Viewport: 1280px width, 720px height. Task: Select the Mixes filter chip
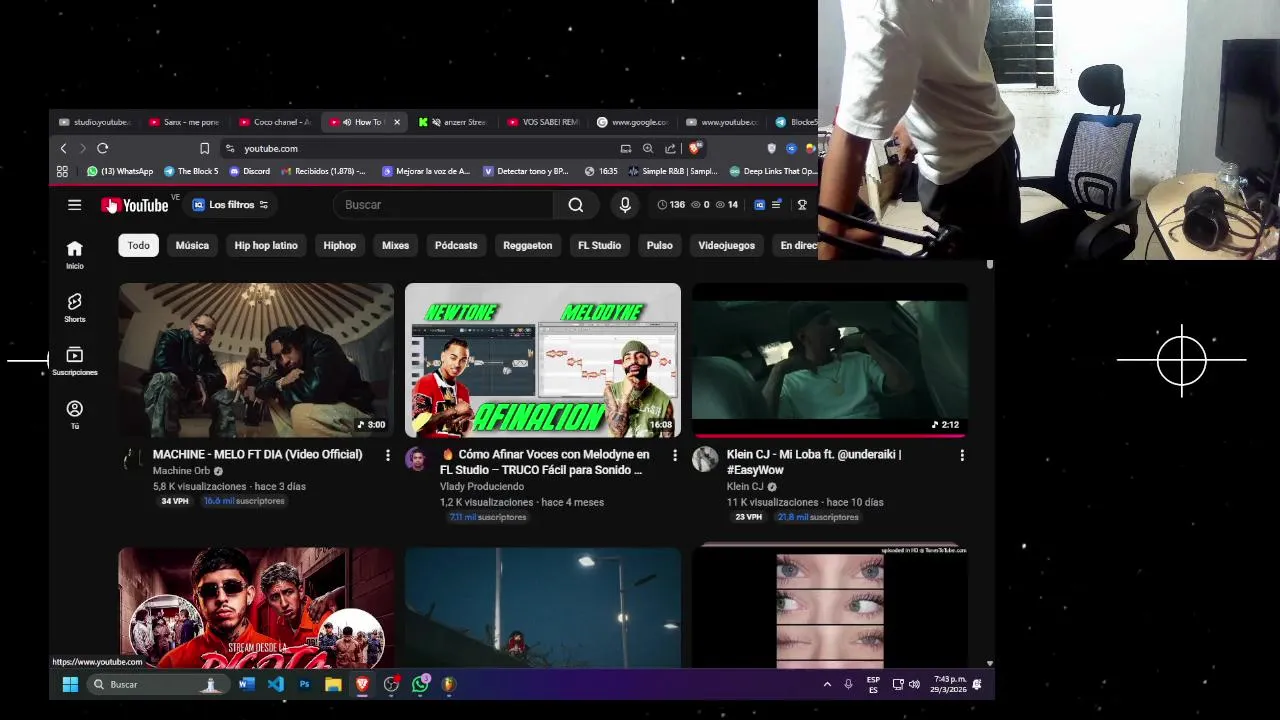pyautogui.click(x=395, y=245)
